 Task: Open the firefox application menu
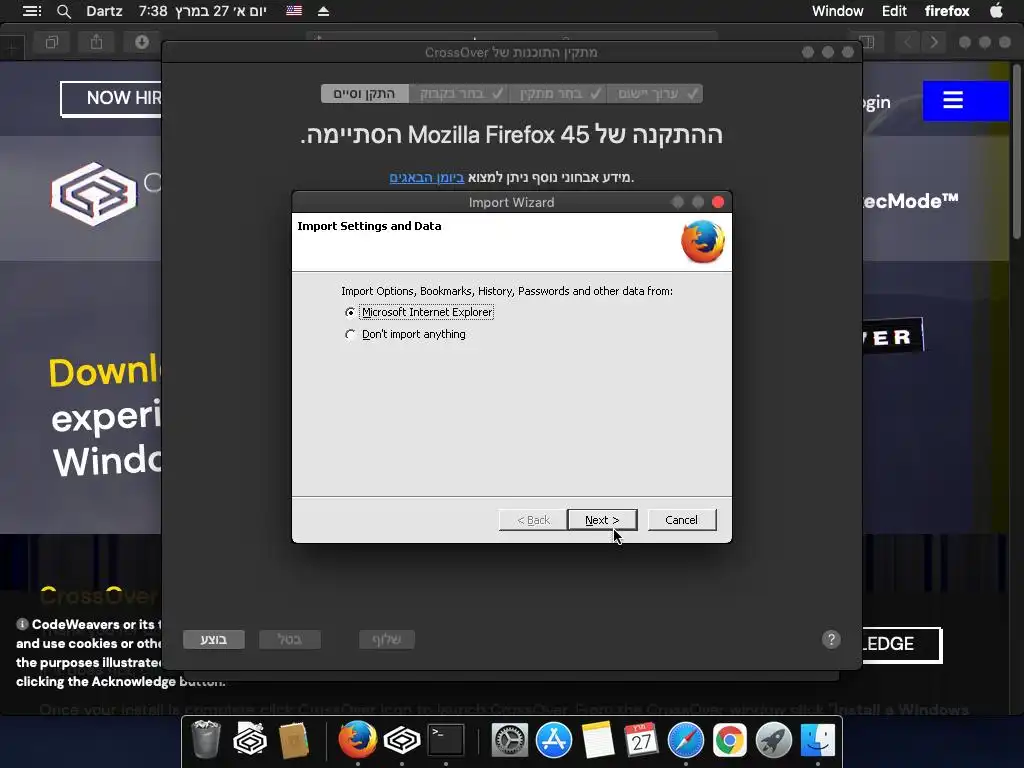[947, 11]
